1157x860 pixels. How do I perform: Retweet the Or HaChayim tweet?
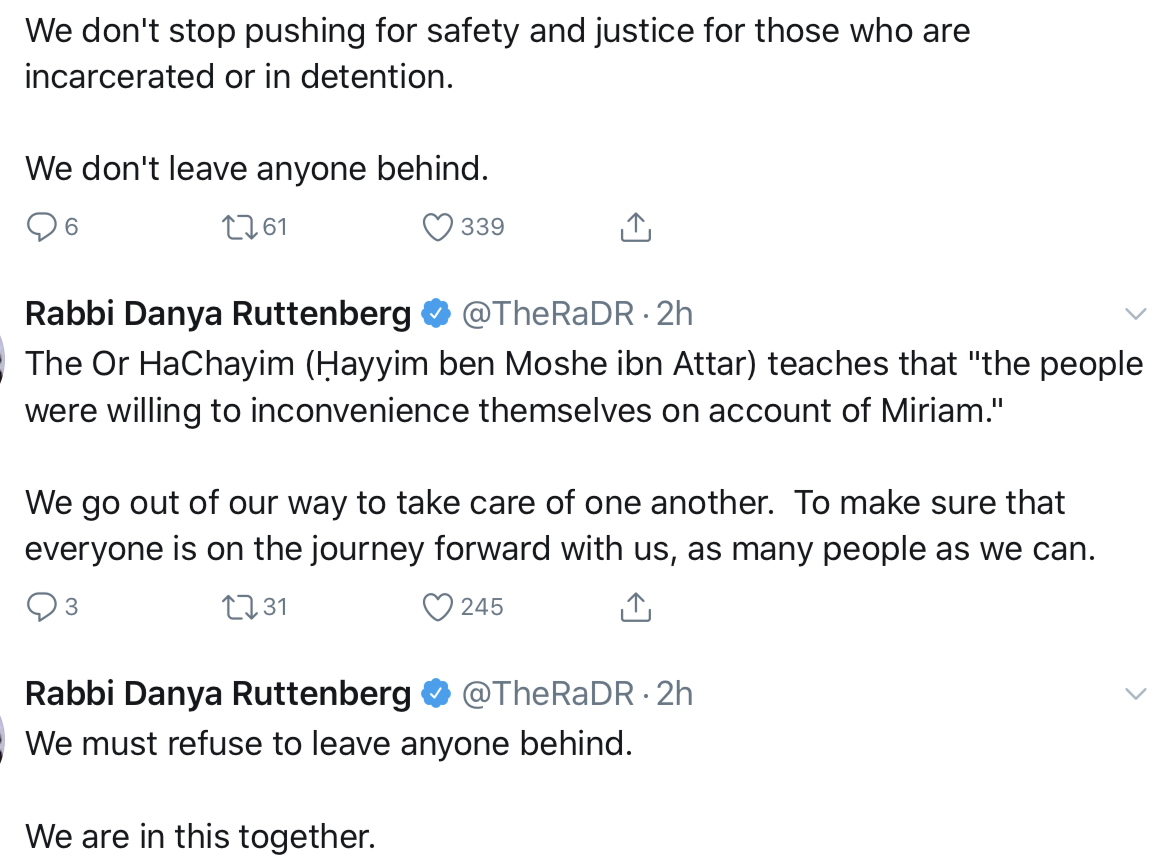(239, 607)
